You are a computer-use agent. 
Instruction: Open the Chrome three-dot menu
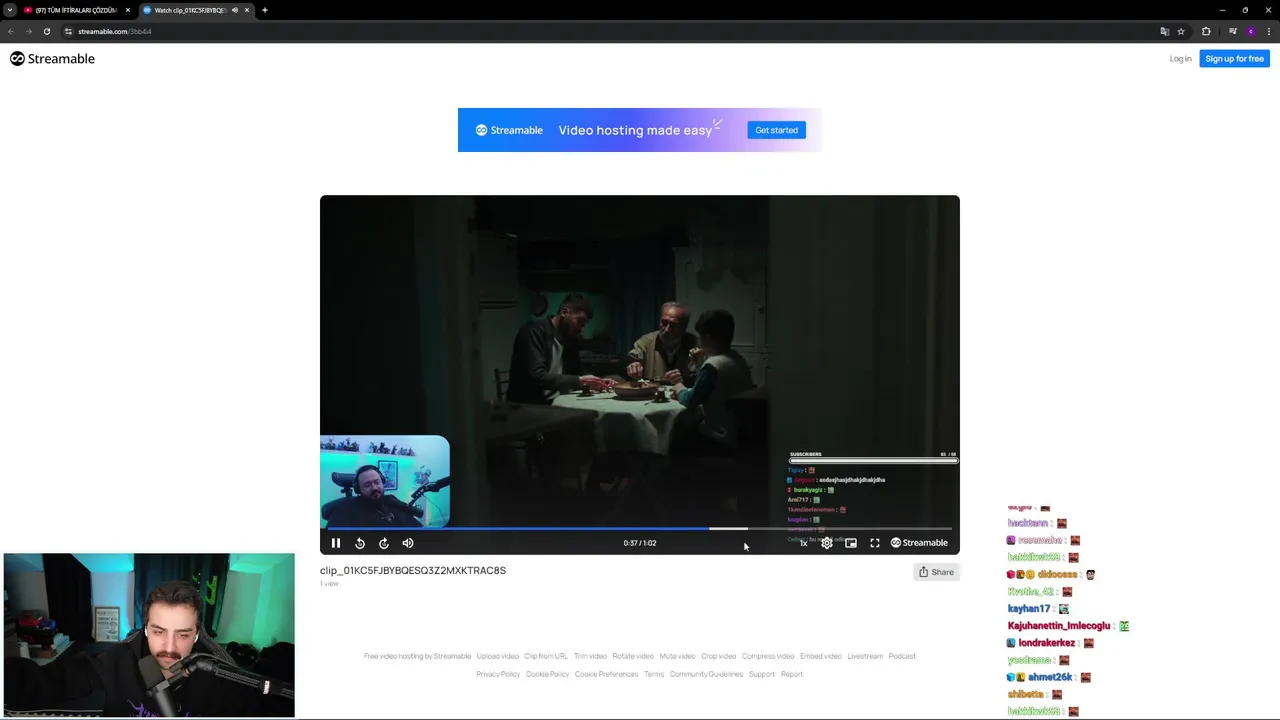click(x=1268, y=31)
